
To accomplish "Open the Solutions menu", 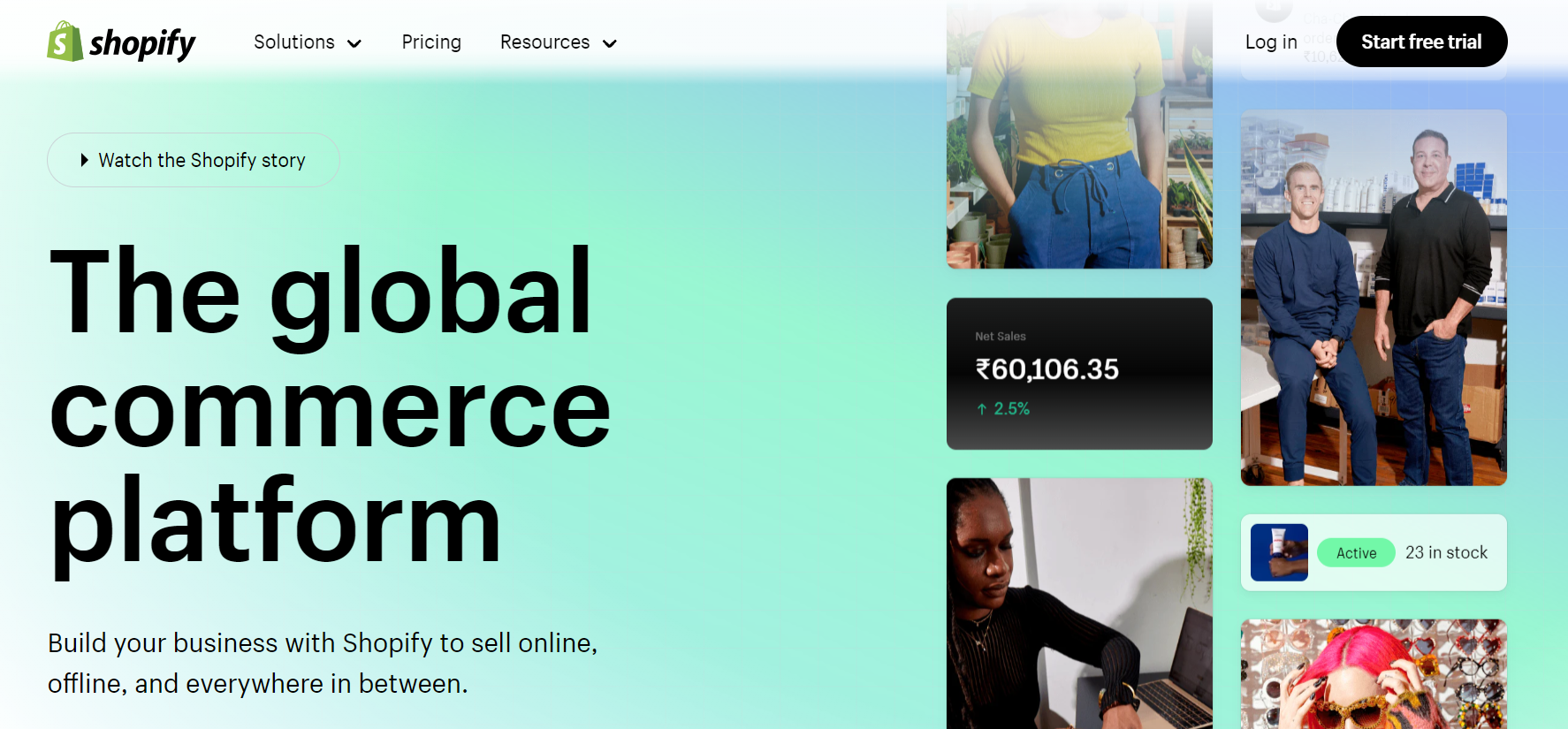I will (x=308, y=42).
